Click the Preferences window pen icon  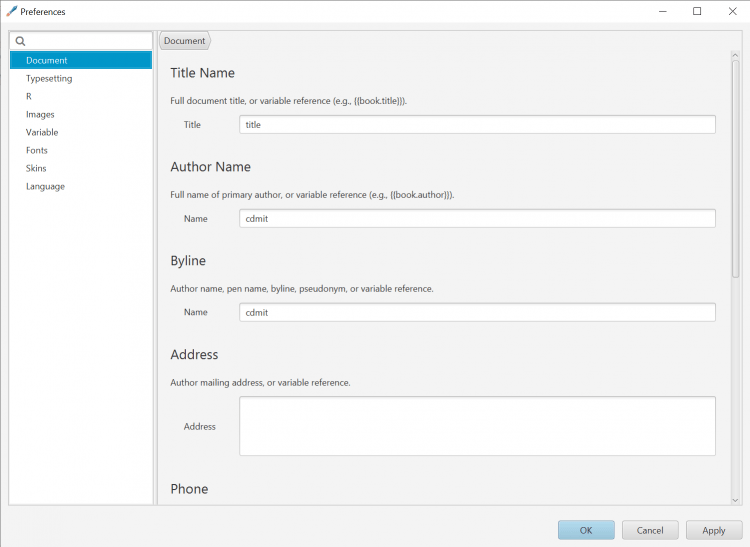point(11,11)
